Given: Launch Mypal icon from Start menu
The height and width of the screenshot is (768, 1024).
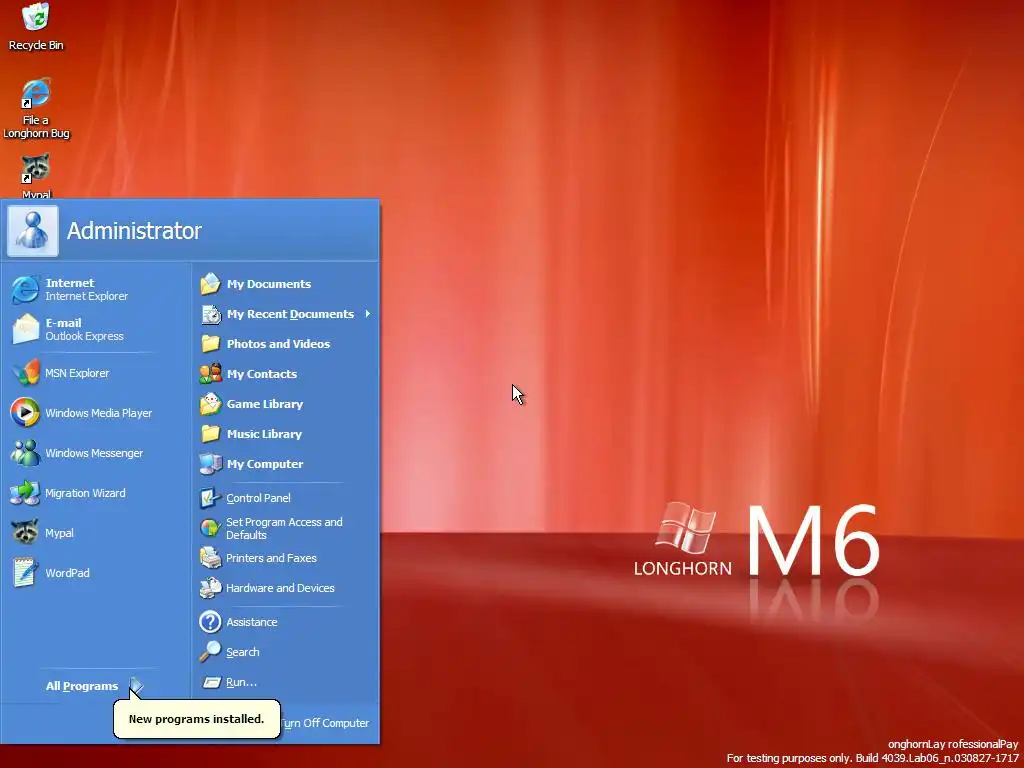Looking at the screenshot, I should [x=25, y=533].
